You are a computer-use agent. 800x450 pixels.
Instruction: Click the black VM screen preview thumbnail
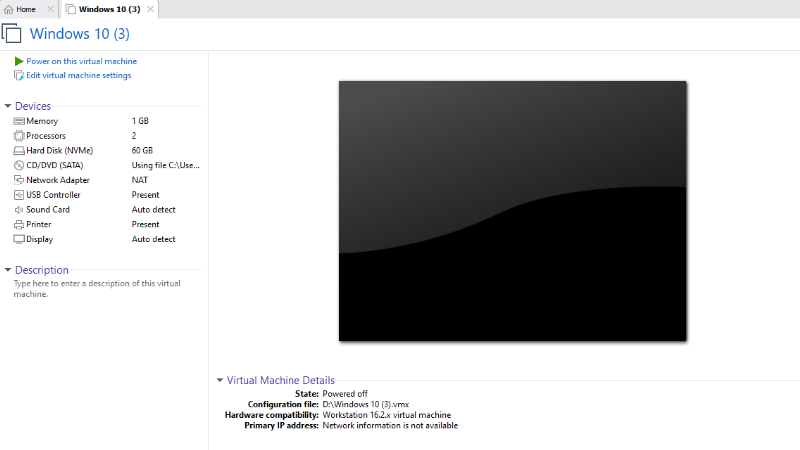(513, 211)
